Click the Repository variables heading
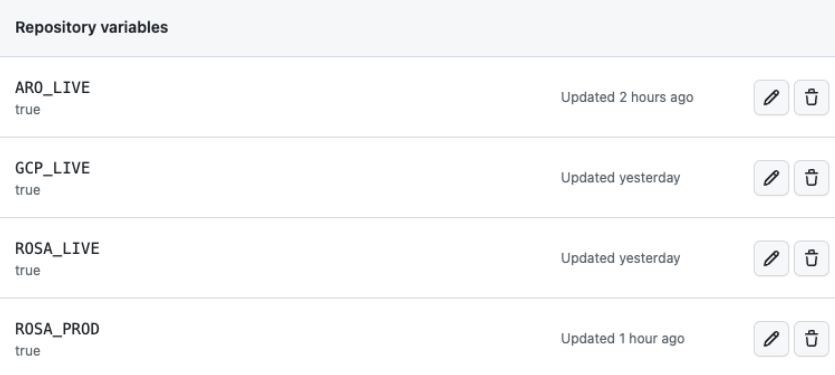The image size is (835, 375). coord(92,28)
